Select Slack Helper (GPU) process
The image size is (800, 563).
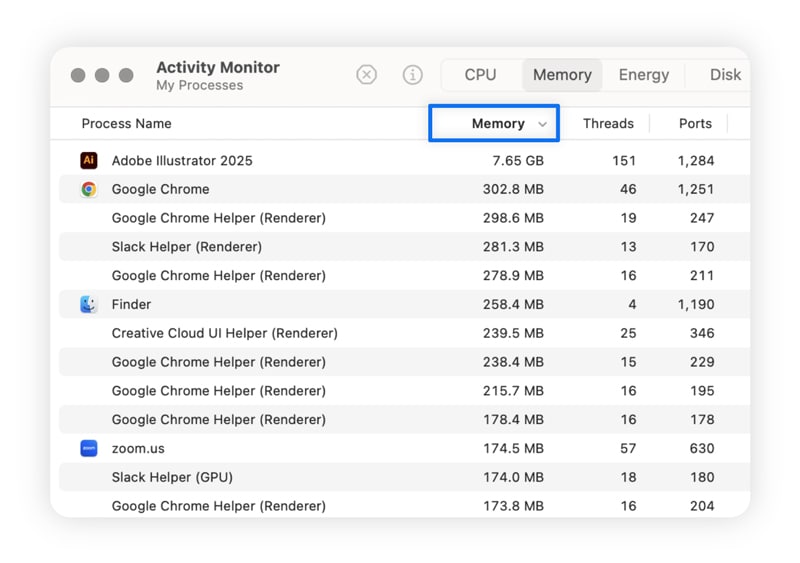point(404,477)
